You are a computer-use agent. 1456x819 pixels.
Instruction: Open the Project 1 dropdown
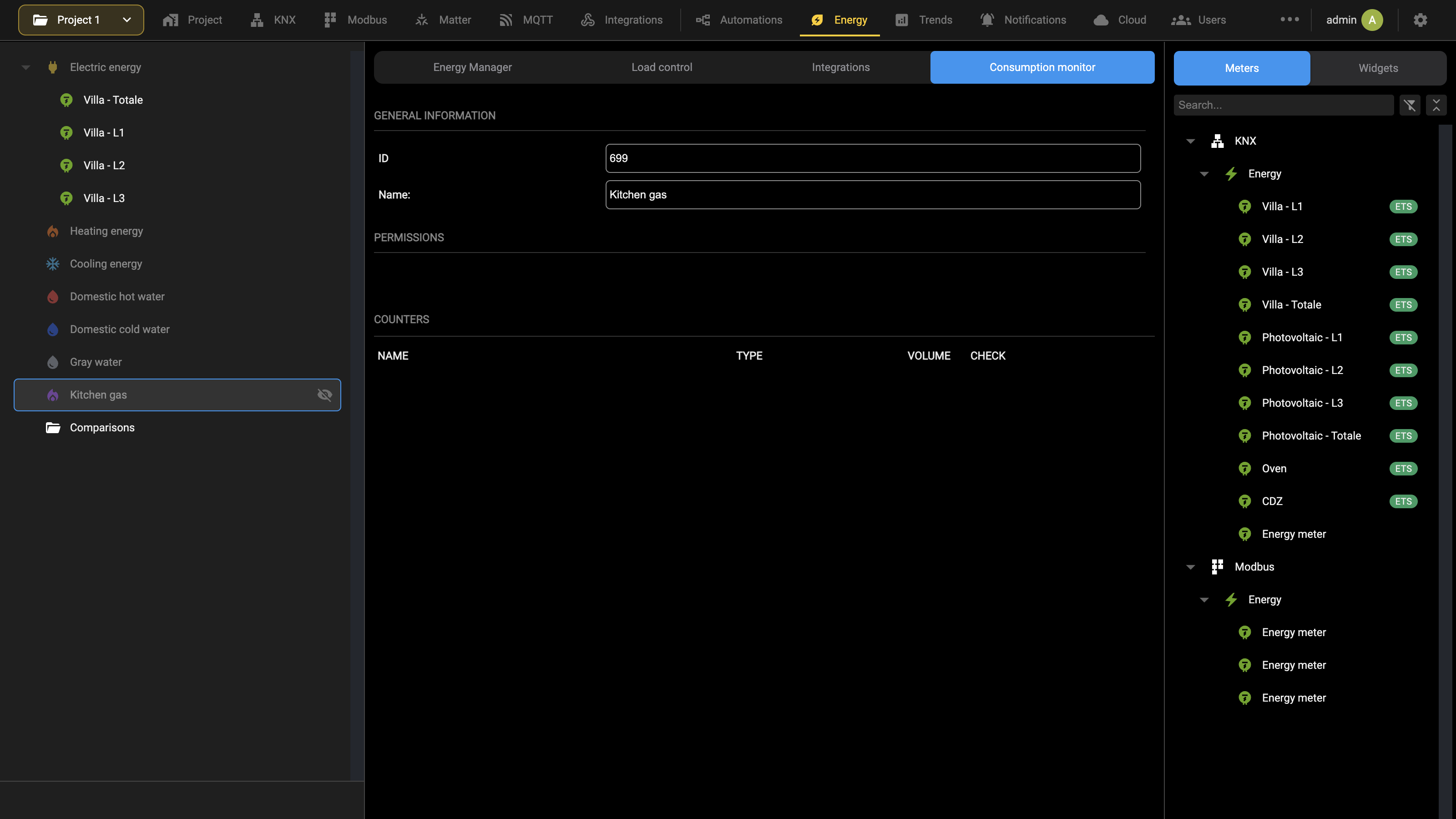tap(81, 20)
